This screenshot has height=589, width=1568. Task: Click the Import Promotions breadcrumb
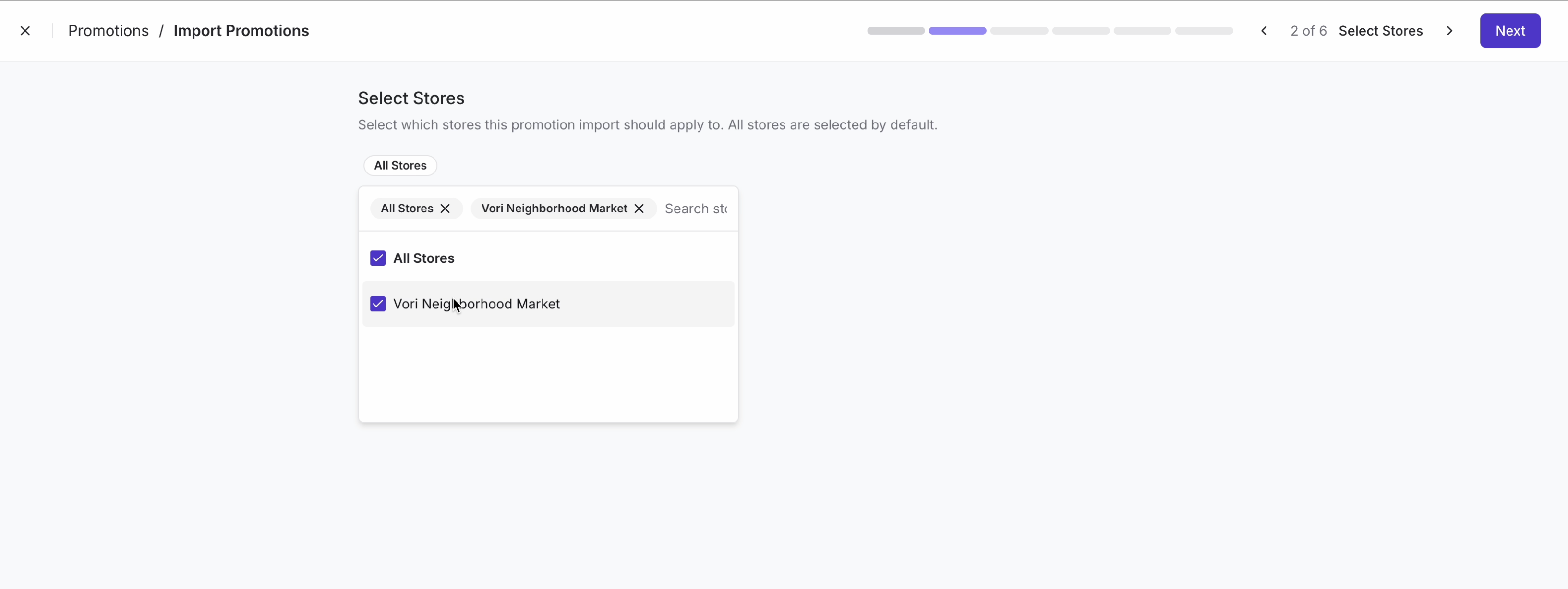tap(241, 31)
